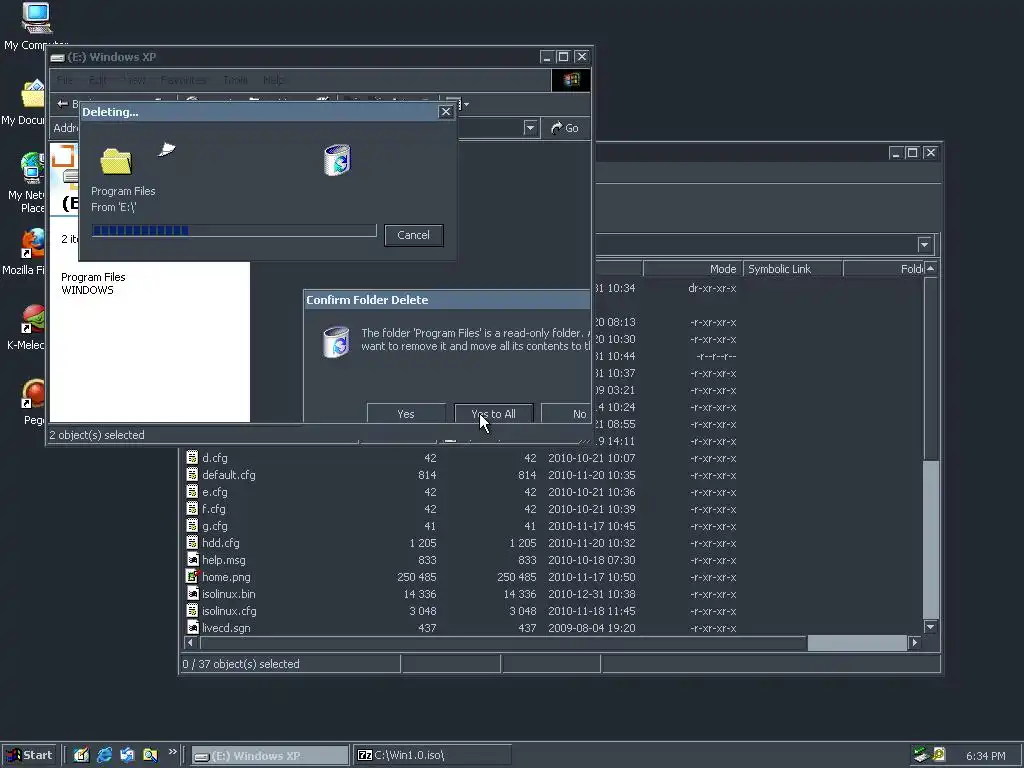
Task: Click Yes in Confirm Folder Delete dialog
Action: (406, 413)
